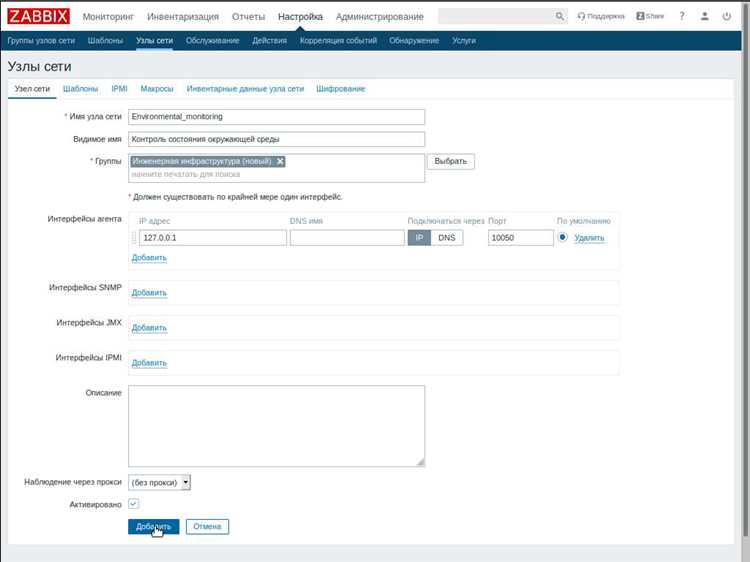The width and height of the screenshot is (750, 562).
Task: Open the user profile icon
Action: pos(705,16)
